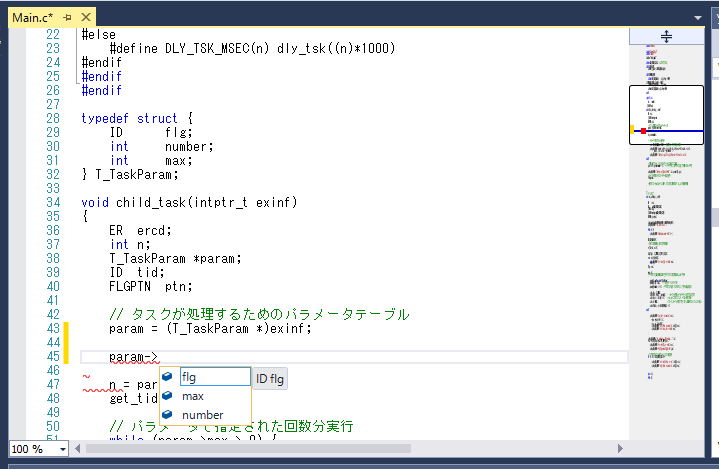Pin the Main.c document tab
This screenshot has height=469, width=719.
(x=68, y=17)
